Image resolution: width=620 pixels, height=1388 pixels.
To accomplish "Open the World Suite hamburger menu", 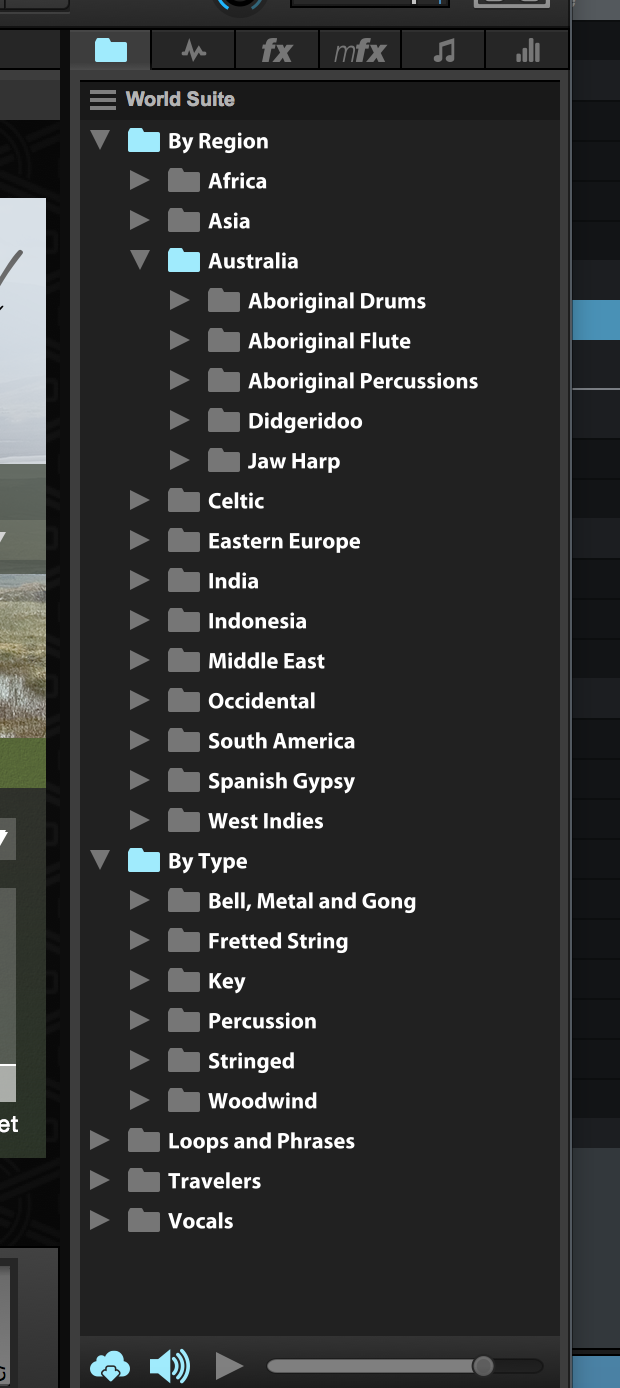I will pyautogui.click(x=102, y=99).
